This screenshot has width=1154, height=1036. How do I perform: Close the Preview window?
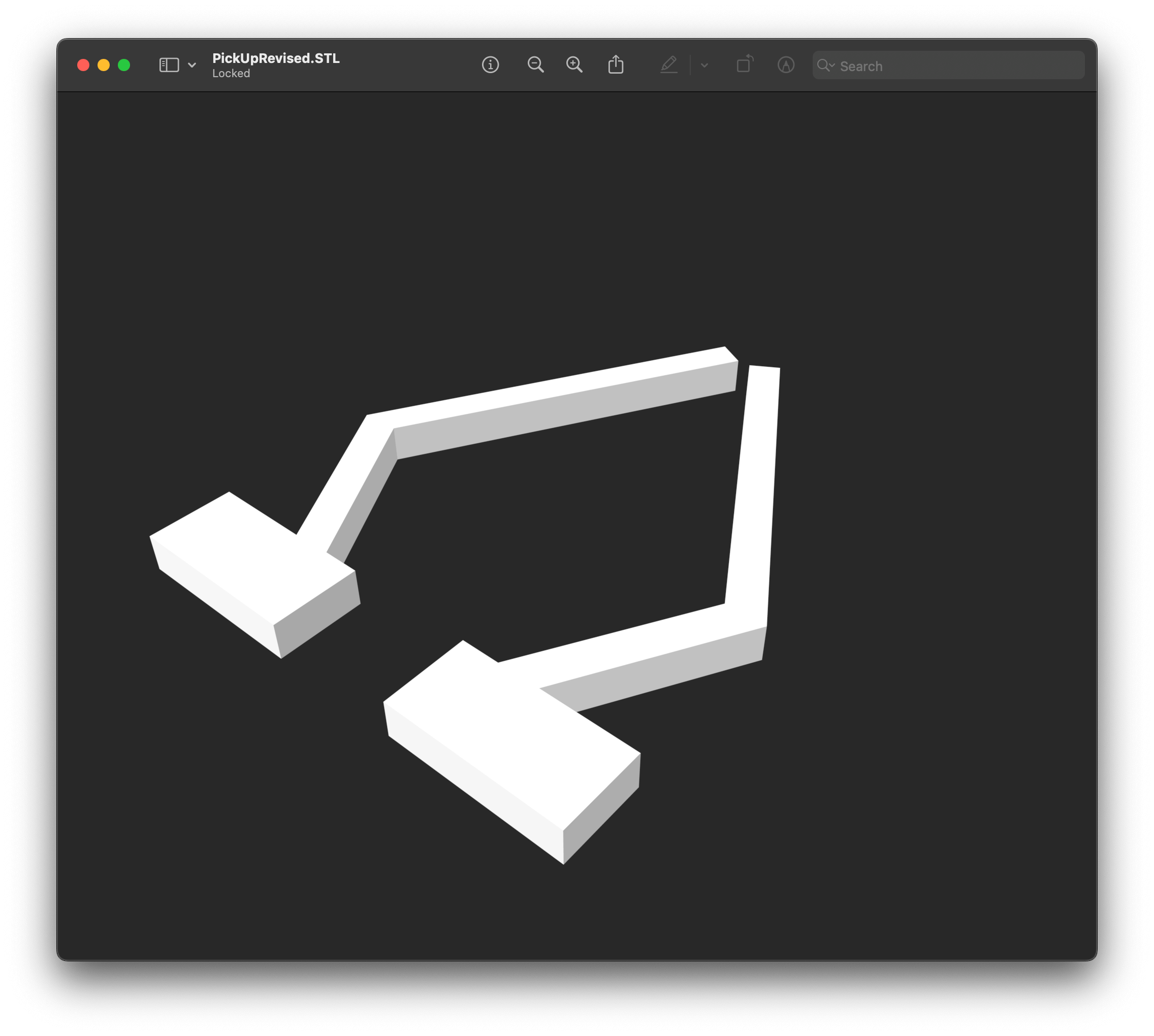point(83,65)
